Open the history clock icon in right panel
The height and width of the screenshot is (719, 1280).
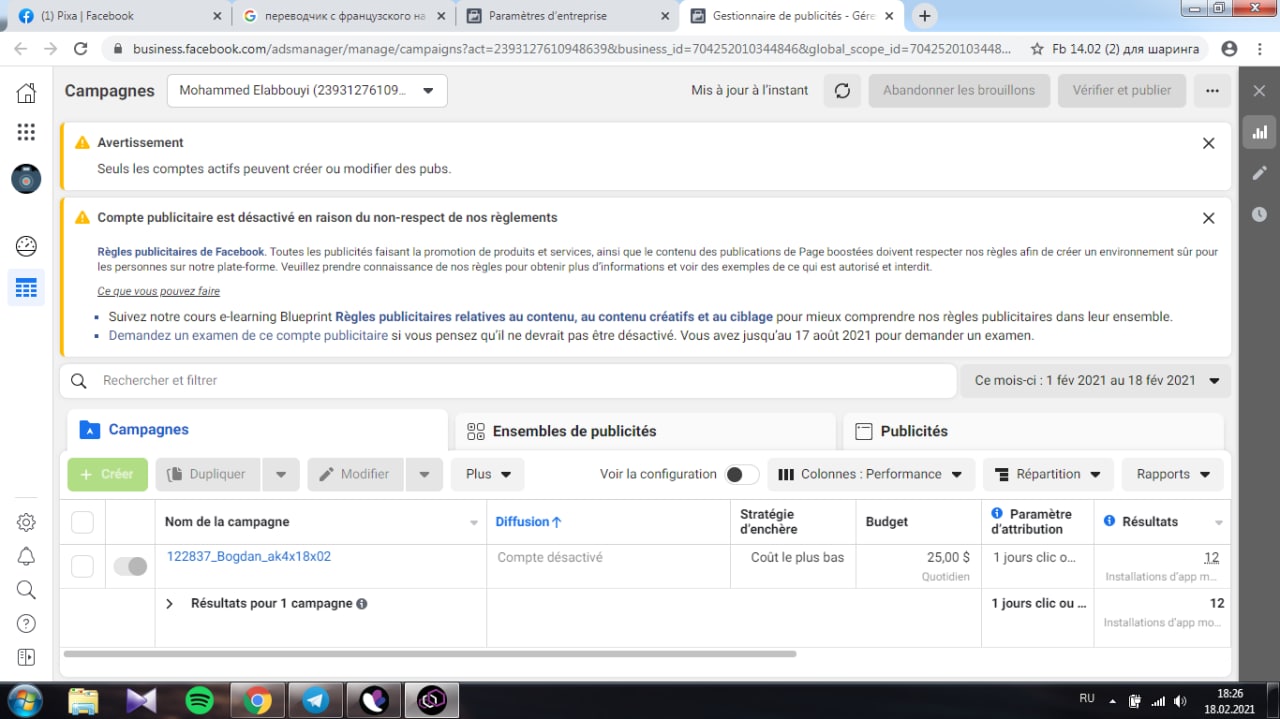(1259, 214)
